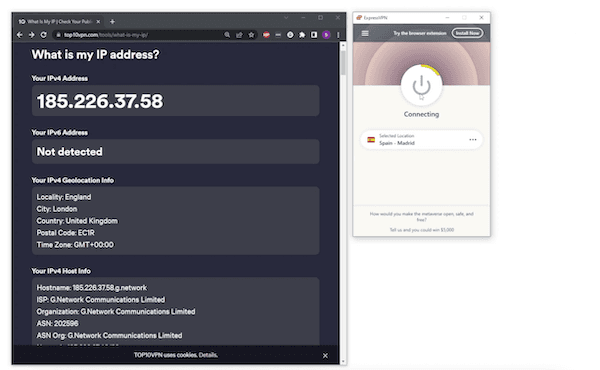Toggle the browser side panel icon
Image resolution: width=600 pixels, height=370 pixels.
point(314,35)
